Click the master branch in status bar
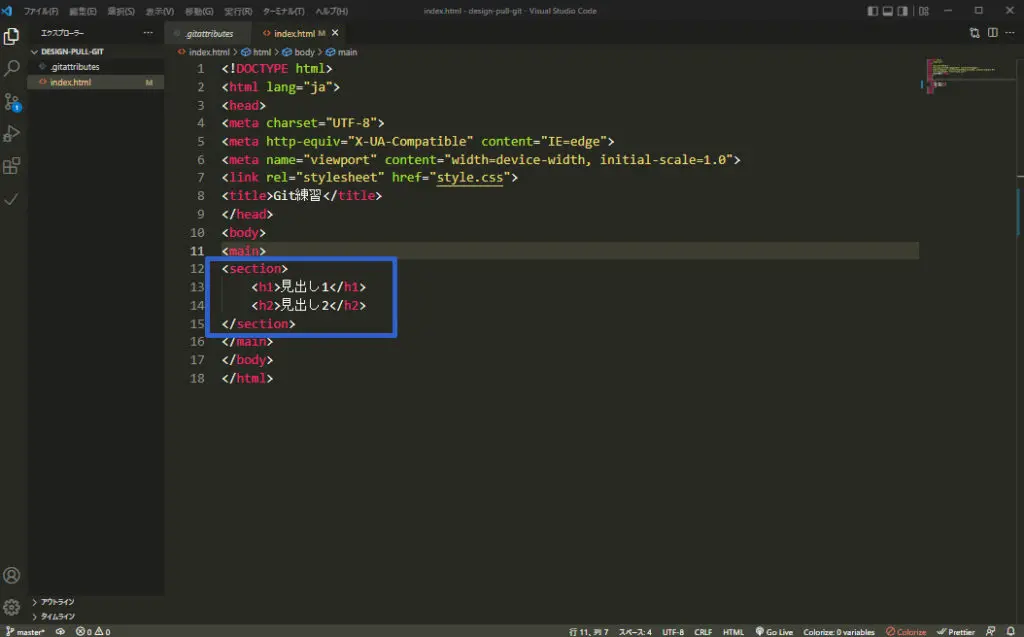The width and height of the screenshot is (1024, 637). click(x=27, y=631)
